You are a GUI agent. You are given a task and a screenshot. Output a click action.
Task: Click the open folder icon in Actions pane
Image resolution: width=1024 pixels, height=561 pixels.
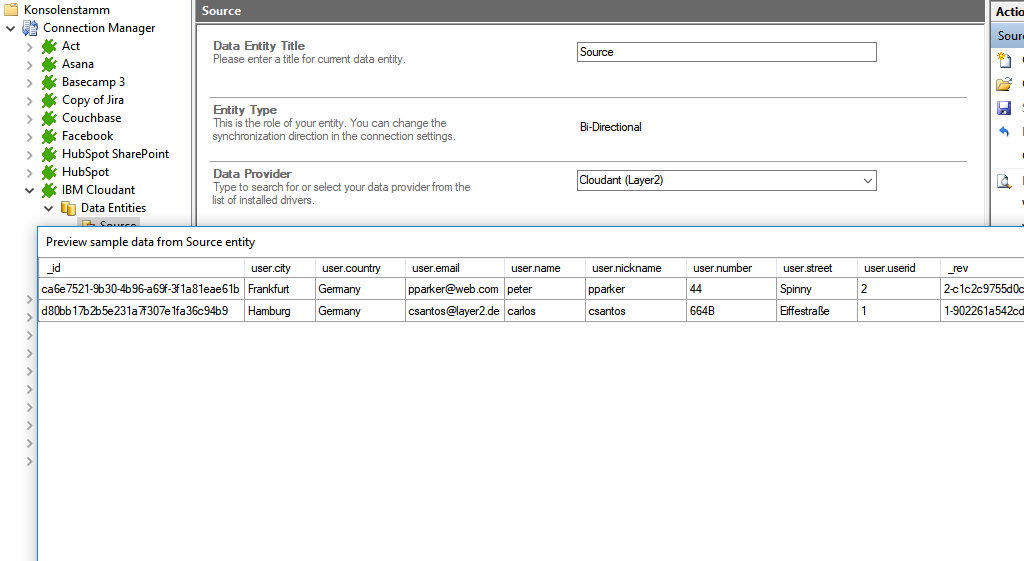click(1004, 84)
